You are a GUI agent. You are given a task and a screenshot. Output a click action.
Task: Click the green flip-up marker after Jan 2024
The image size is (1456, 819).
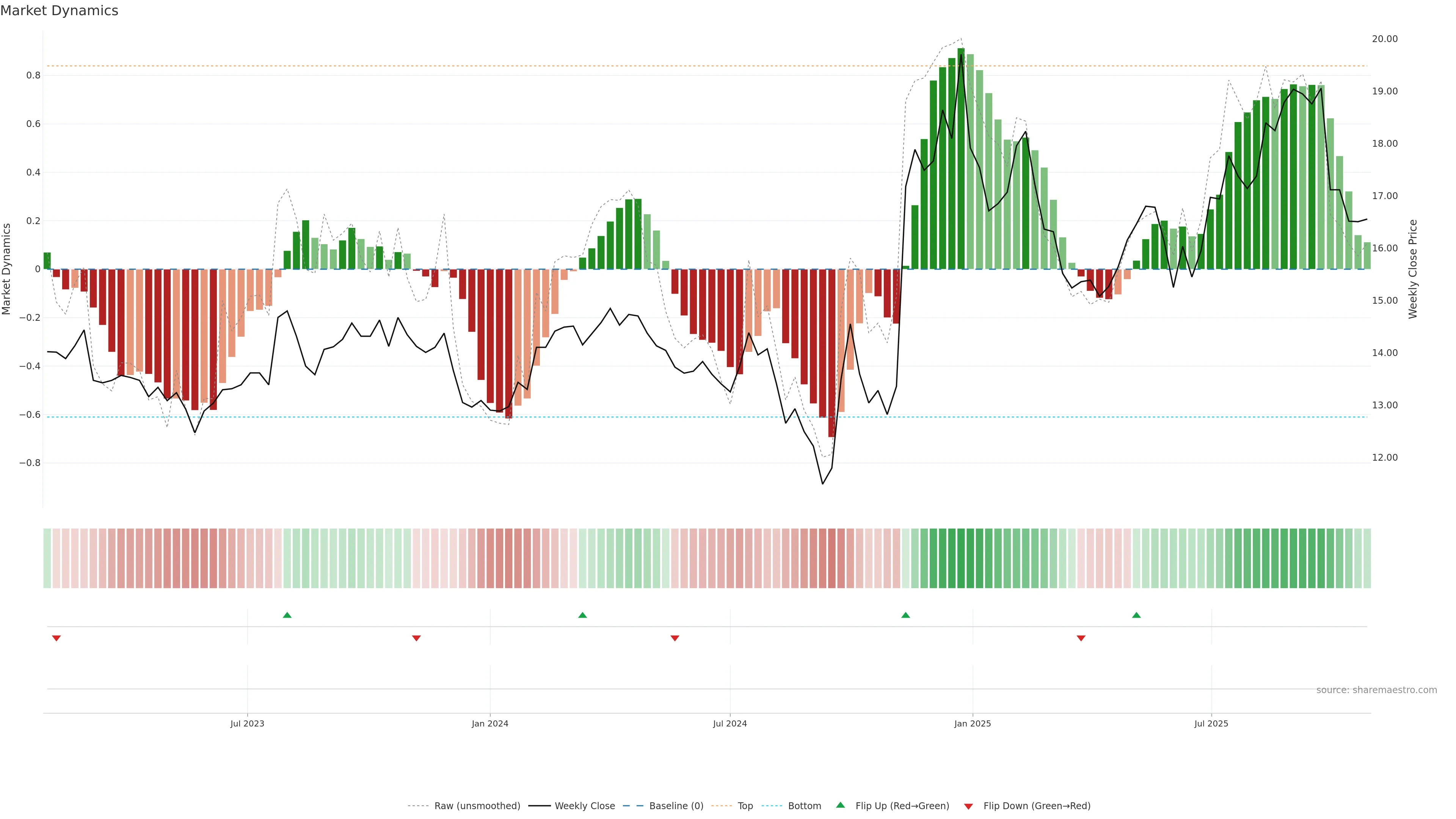583,615
